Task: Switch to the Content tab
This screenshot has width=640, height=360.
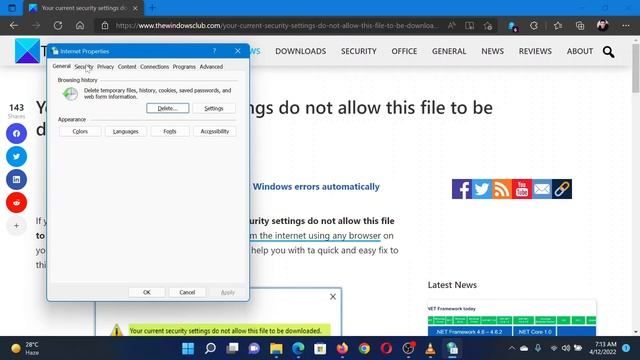Action: click(x=127, y=67)
